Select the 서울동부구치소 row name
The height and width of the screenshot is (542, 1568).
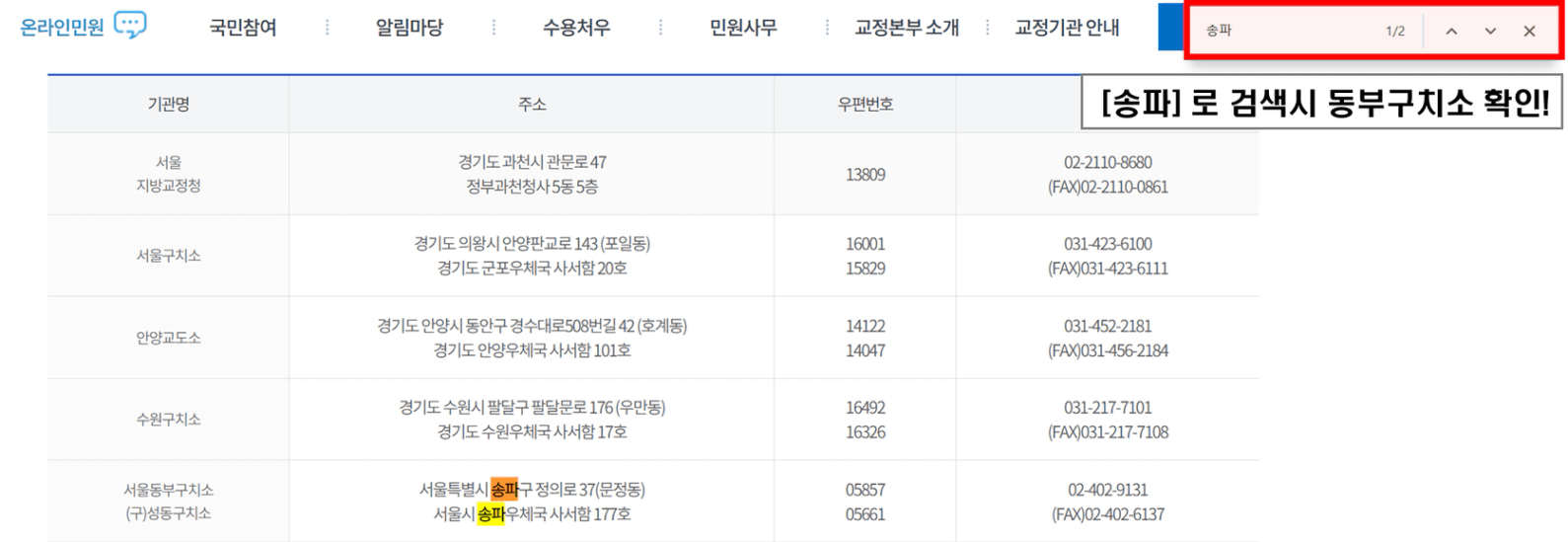tap(169, 490)
